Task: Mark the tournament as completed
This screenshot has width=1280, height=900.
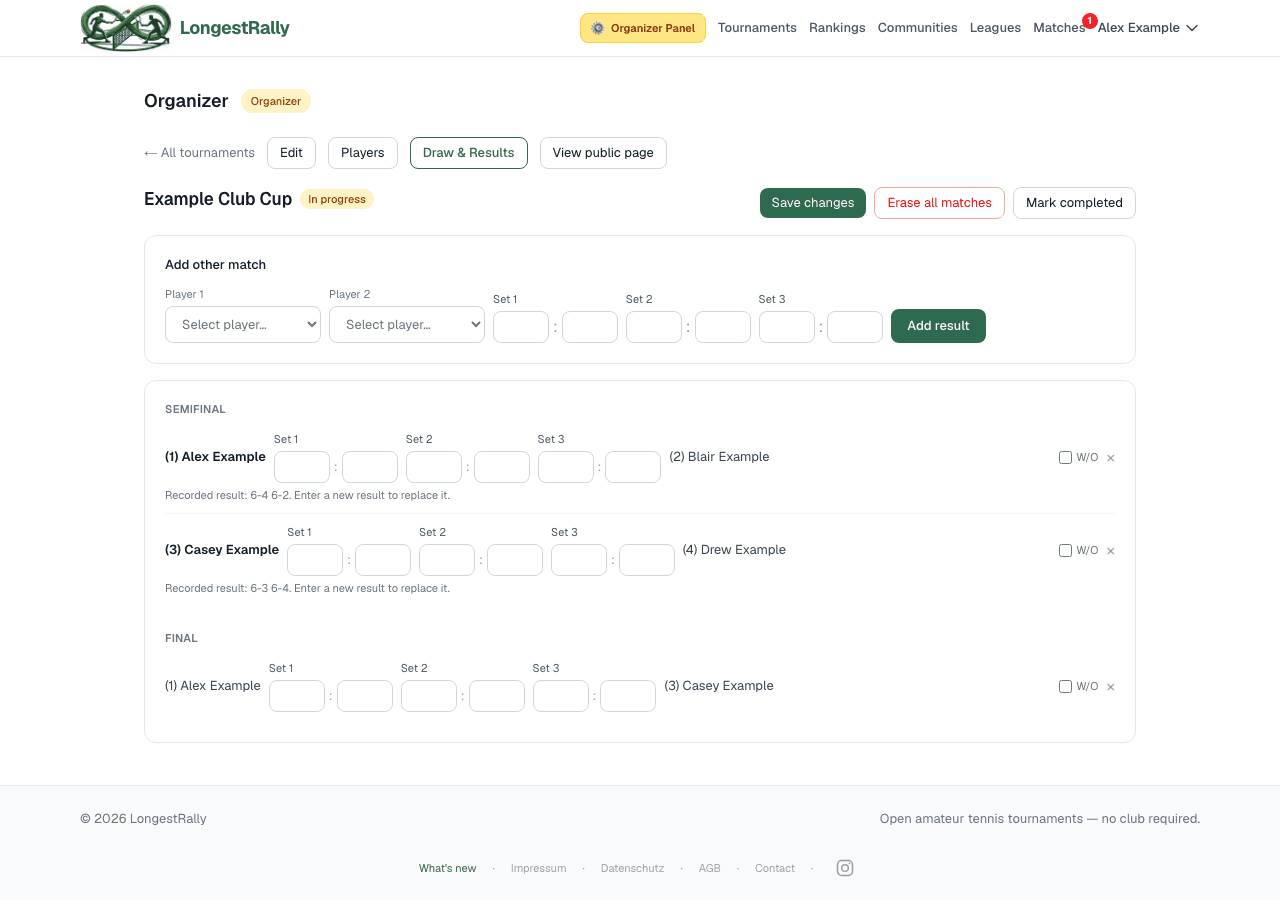Action: coord(1074,203)
